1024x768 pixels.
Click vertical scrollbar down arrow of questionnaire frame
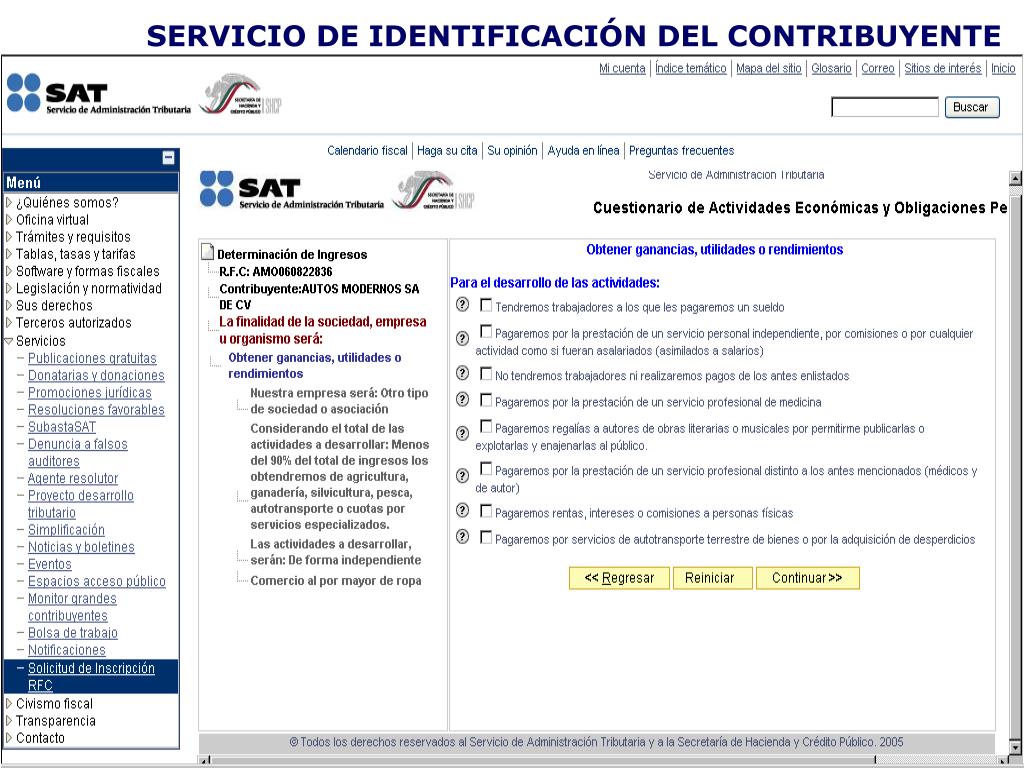pyautogui.click(x=1016, y=748)
